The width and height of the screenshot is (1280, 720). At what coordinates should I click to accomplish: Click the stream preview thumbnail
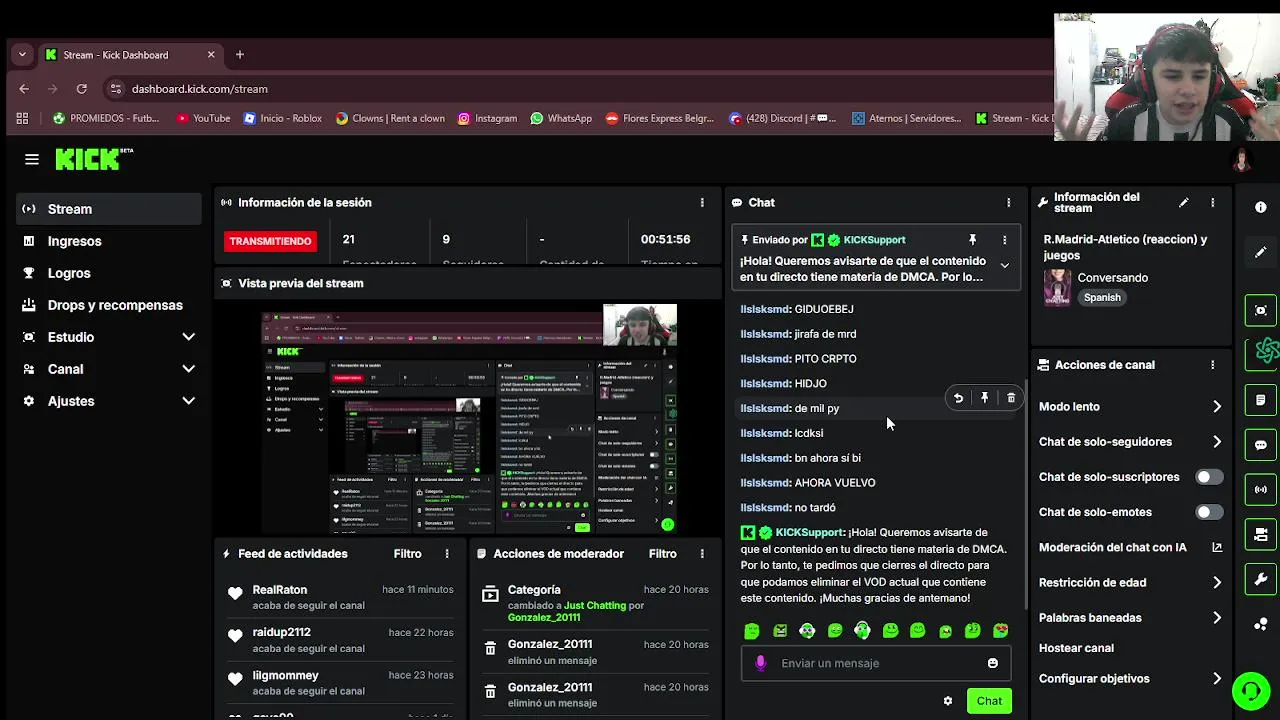click(469, 419)
